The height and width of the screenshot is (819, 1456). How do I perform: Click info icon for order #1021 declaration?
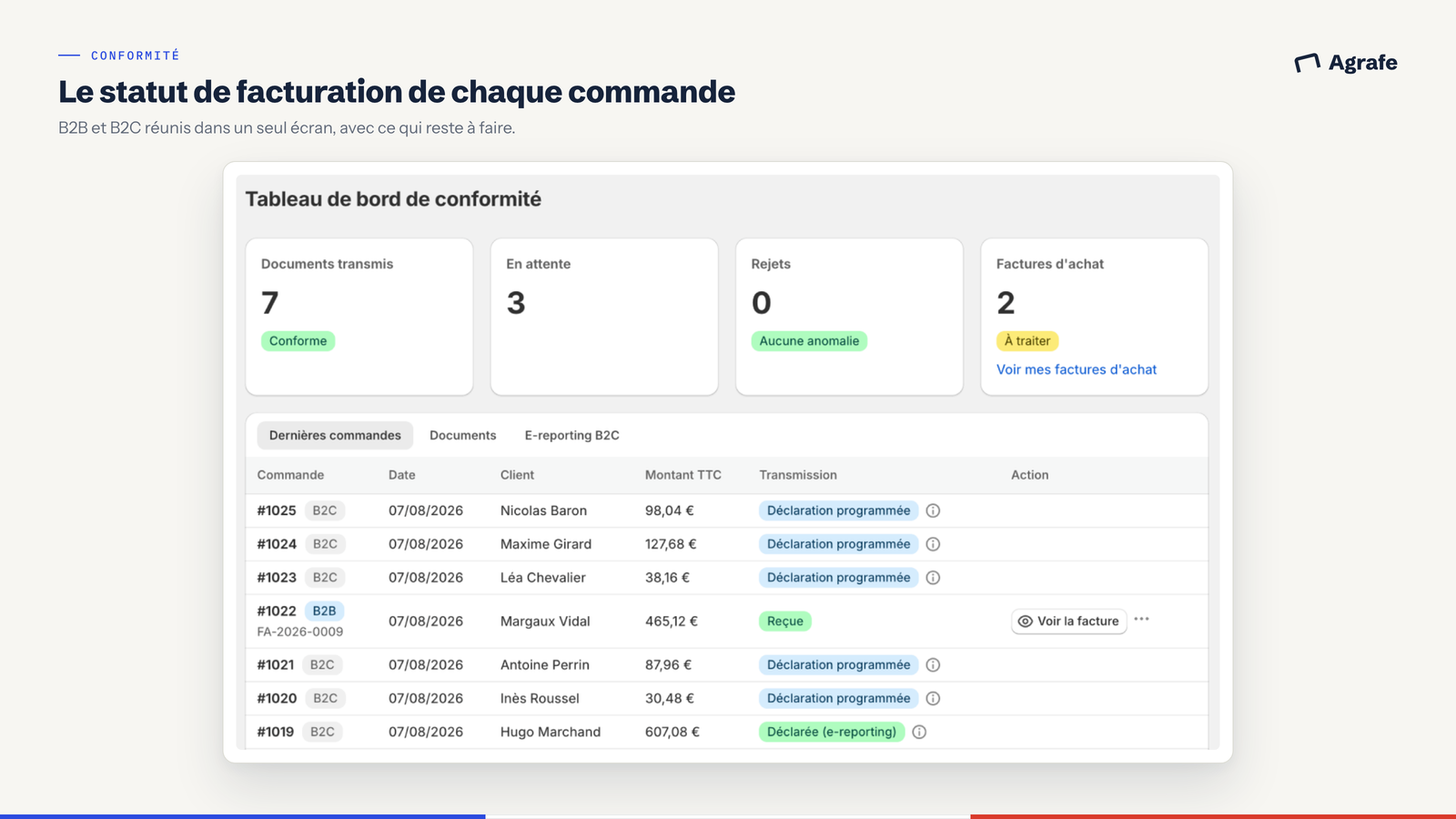[933, 665]
